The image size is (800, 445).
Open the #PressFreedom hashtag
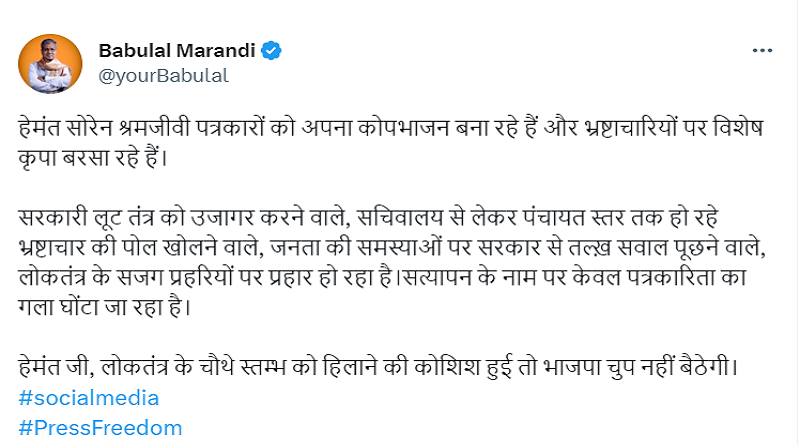pos(100,427)
